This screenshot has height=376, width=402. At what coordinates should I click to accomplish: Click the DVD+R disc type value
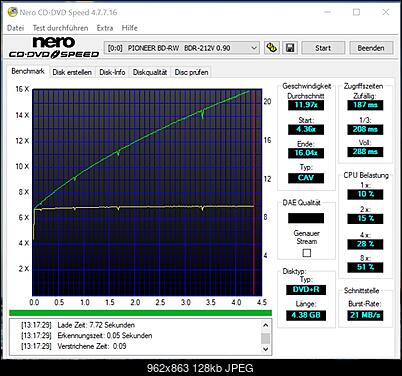tap(306, 289)
